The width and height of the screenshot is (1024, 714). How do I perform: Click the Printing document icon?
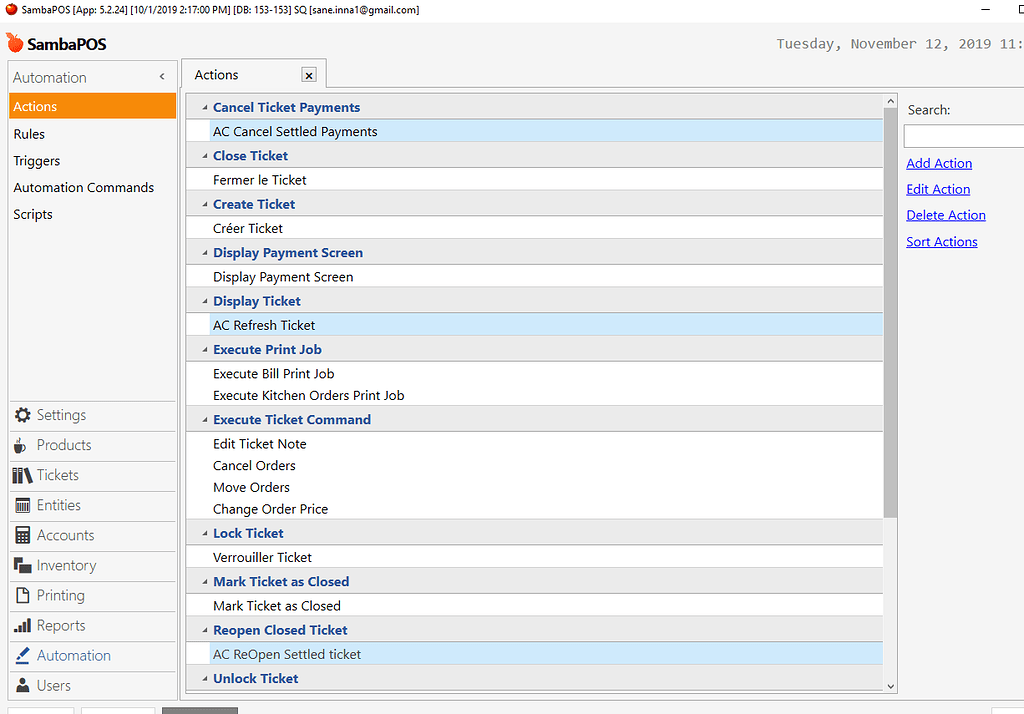[22, 595]
